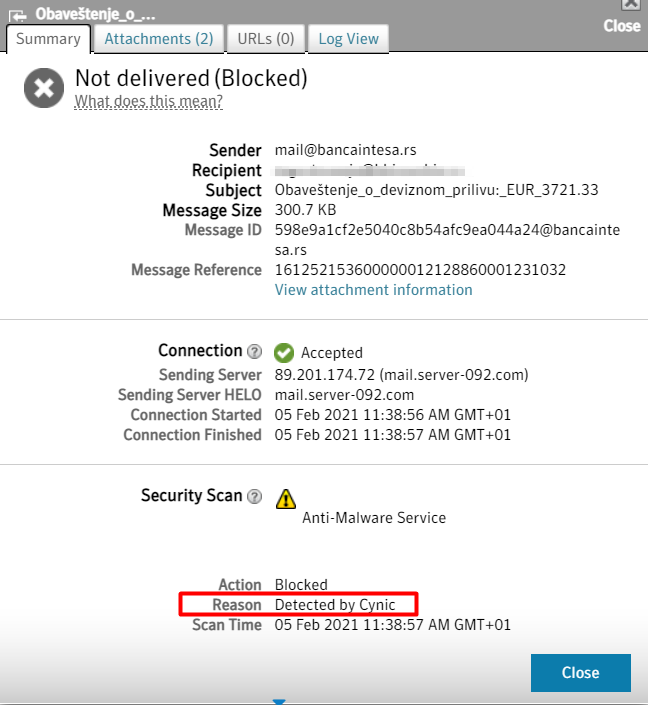
Task: Switch to the Log View tab
Action: click(x=349, y=39)
